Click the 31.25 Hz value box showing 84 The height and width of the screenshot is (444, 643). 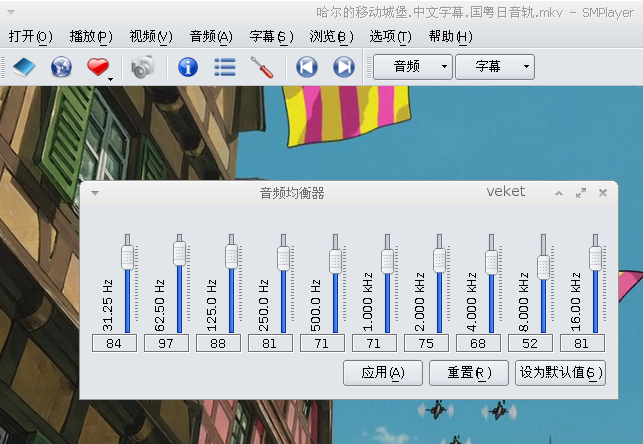114,343
